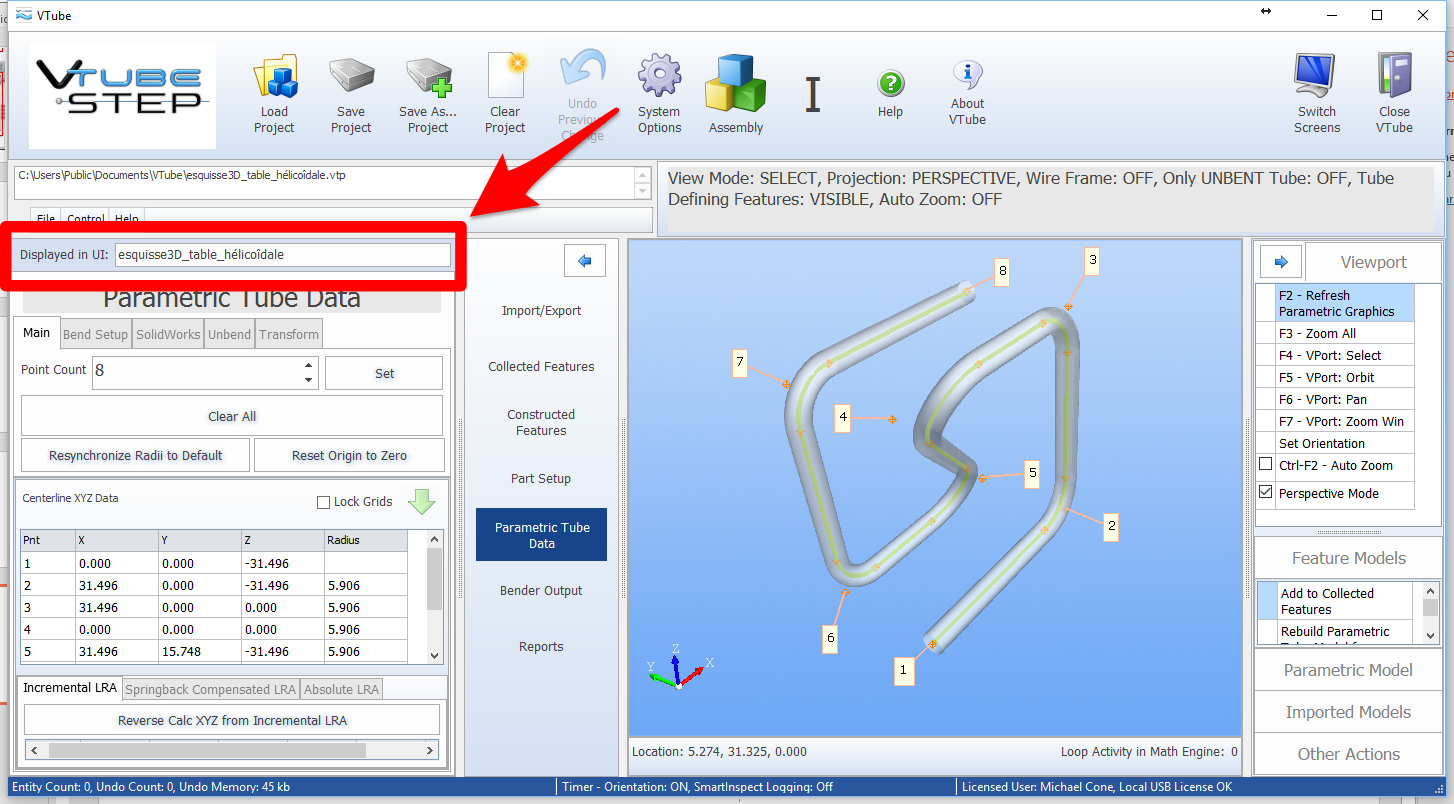
Task: Click the Load Project icon
Action: tap(274, 78)
